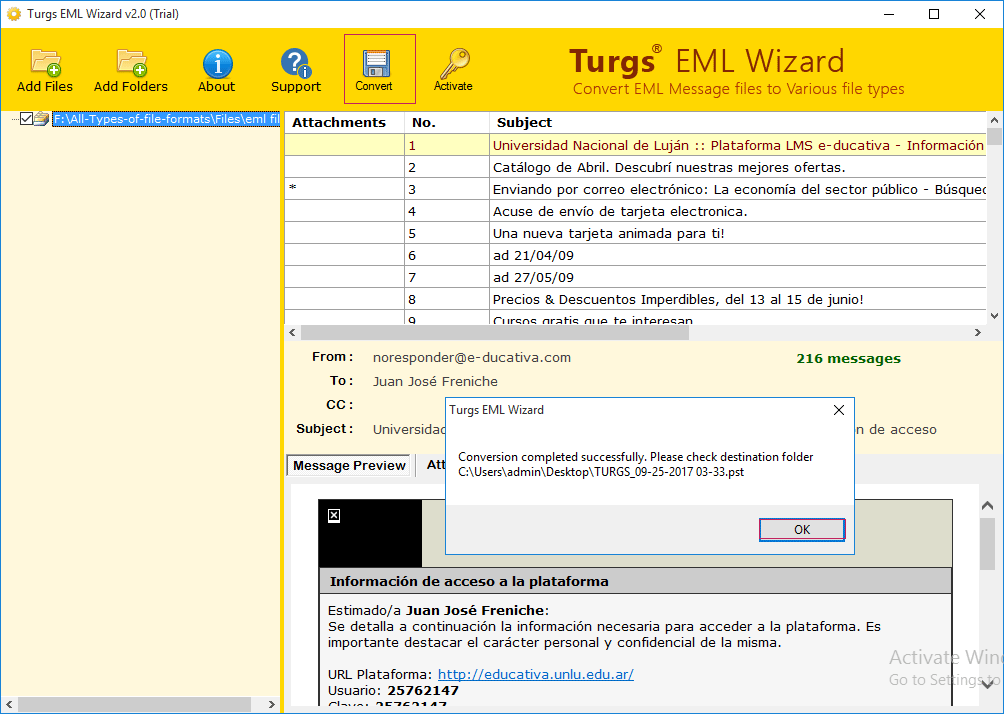
Task: Click the Activate key icon
Action: [x=453, y=70]
